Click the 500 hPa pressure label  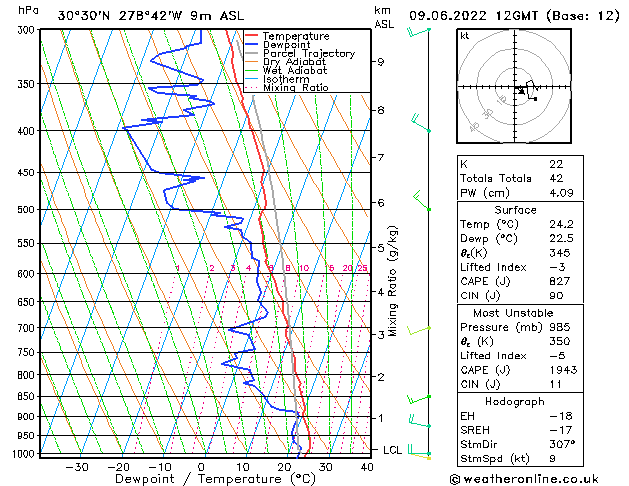(x=28, y=210)
